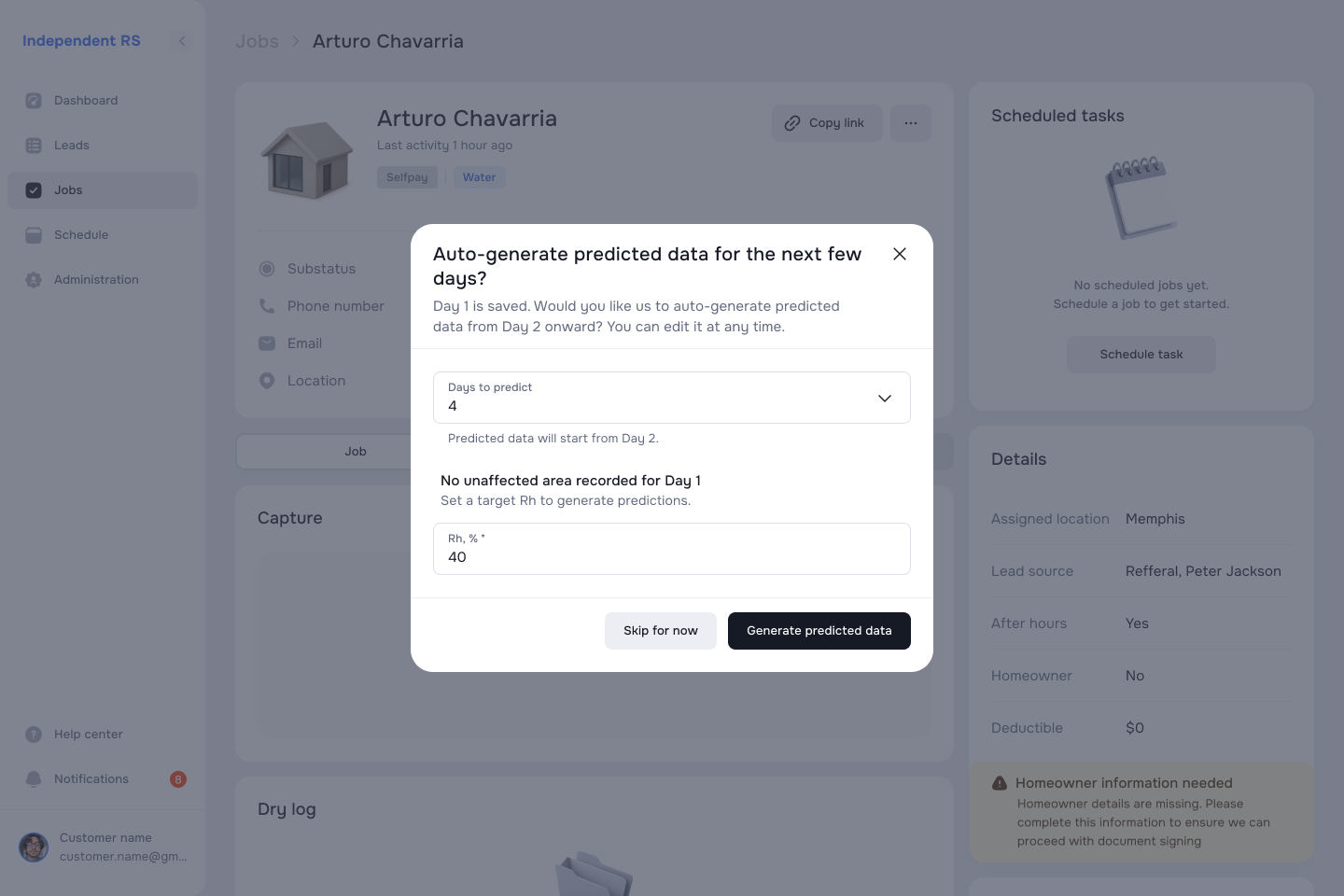Click the Leads sidebar icon
Viewport: 1344px width, 896px height.
pyautogui.click(x=34, y=146)
